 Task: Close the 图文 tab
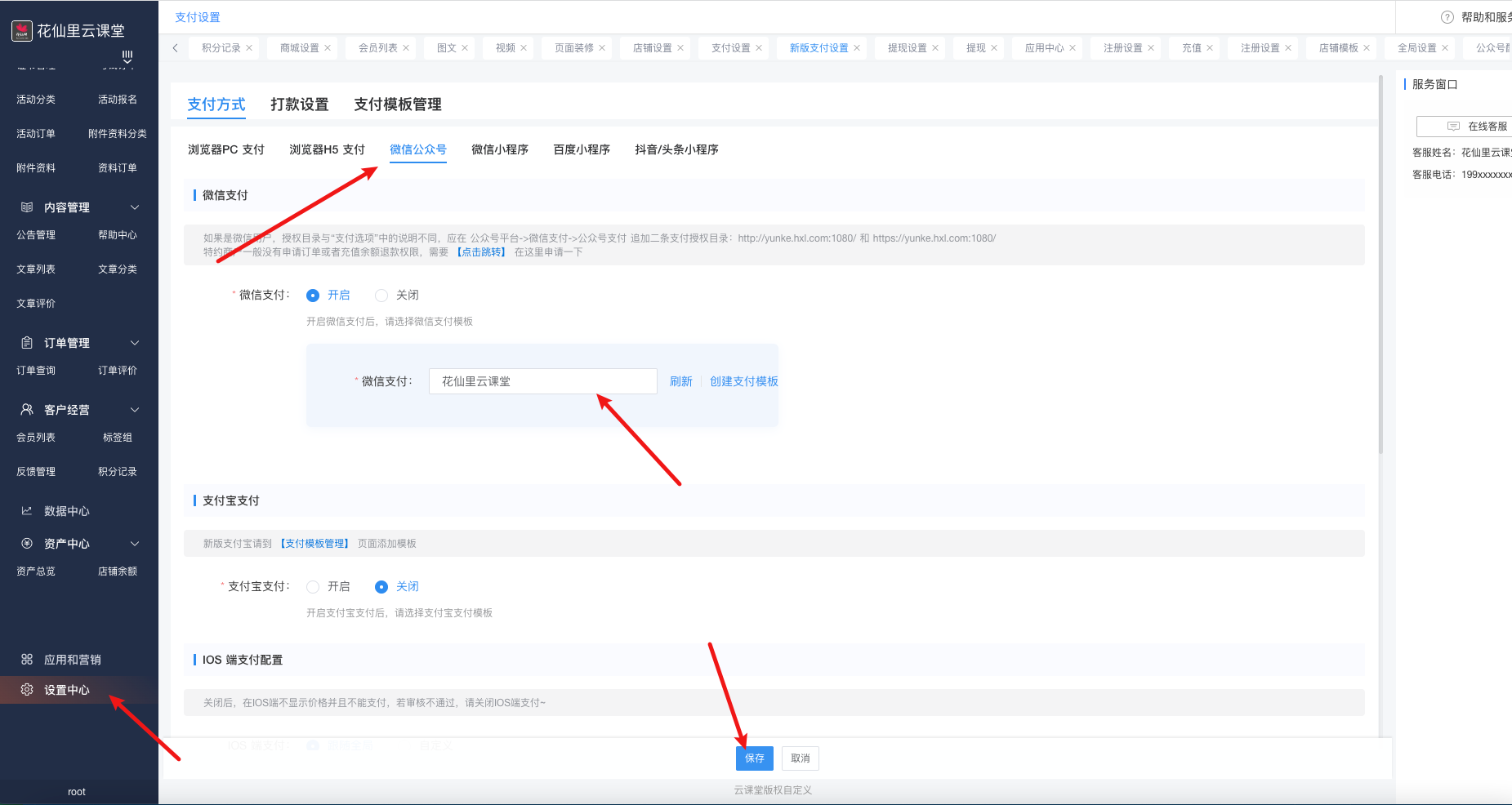click(x=465, y=48)
